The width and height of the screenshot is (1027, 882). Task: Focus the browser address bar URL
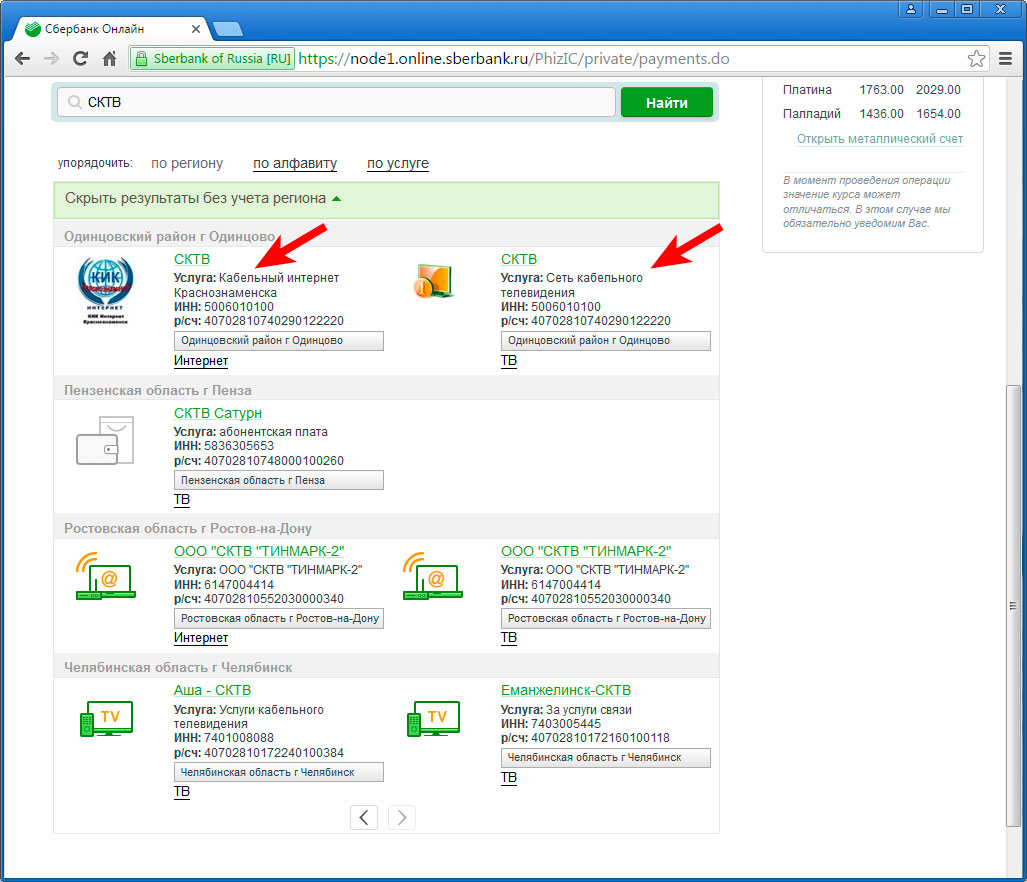pos(514,59)
